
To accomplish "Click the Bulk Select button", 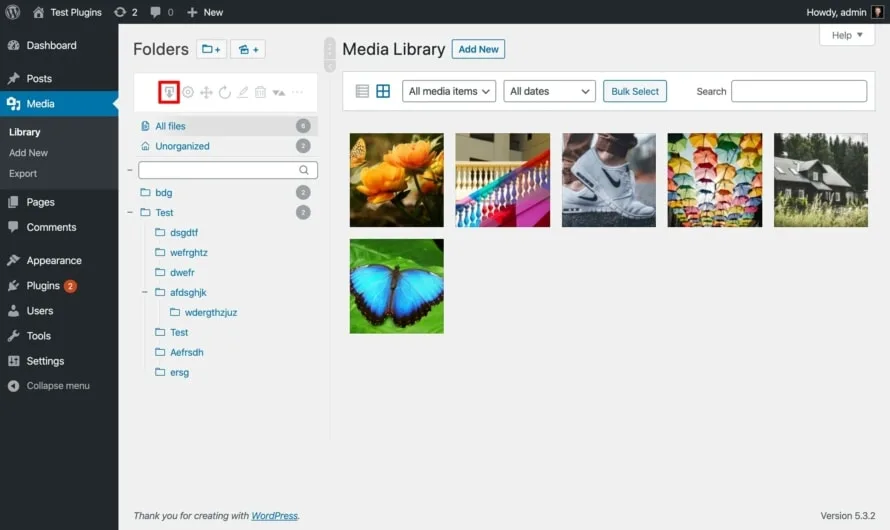I will point(635,91).
